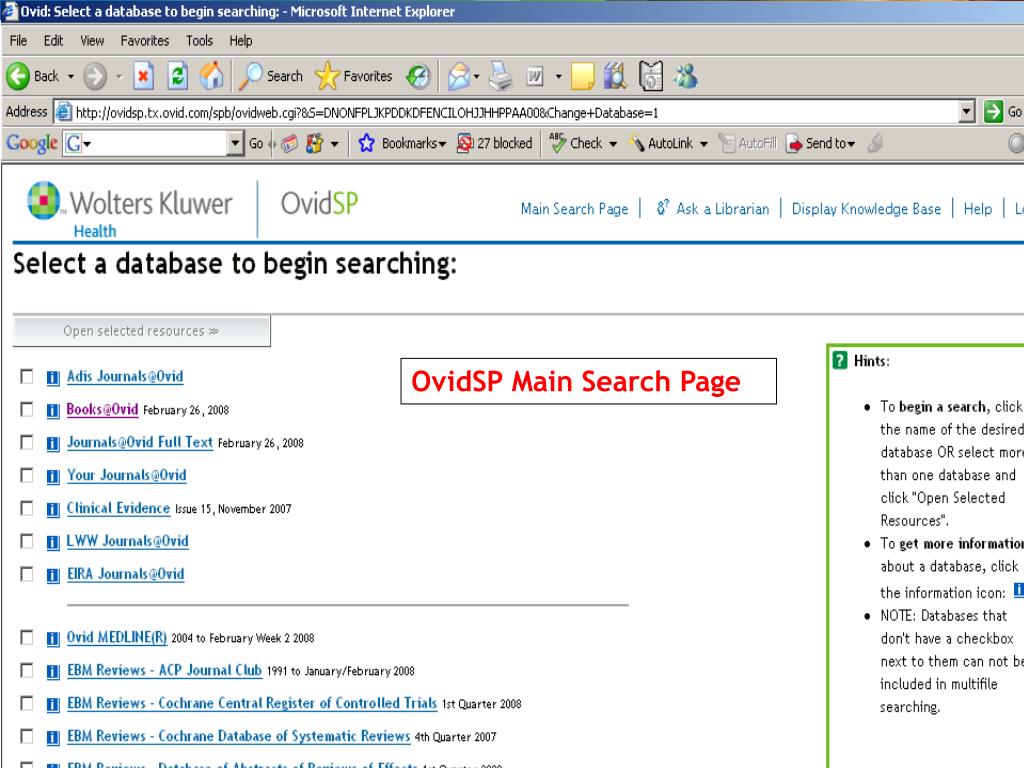Screen dimensions: 1024x768
Task: Click the AutoLink wand icon
Action: click(x=636, y=143)
